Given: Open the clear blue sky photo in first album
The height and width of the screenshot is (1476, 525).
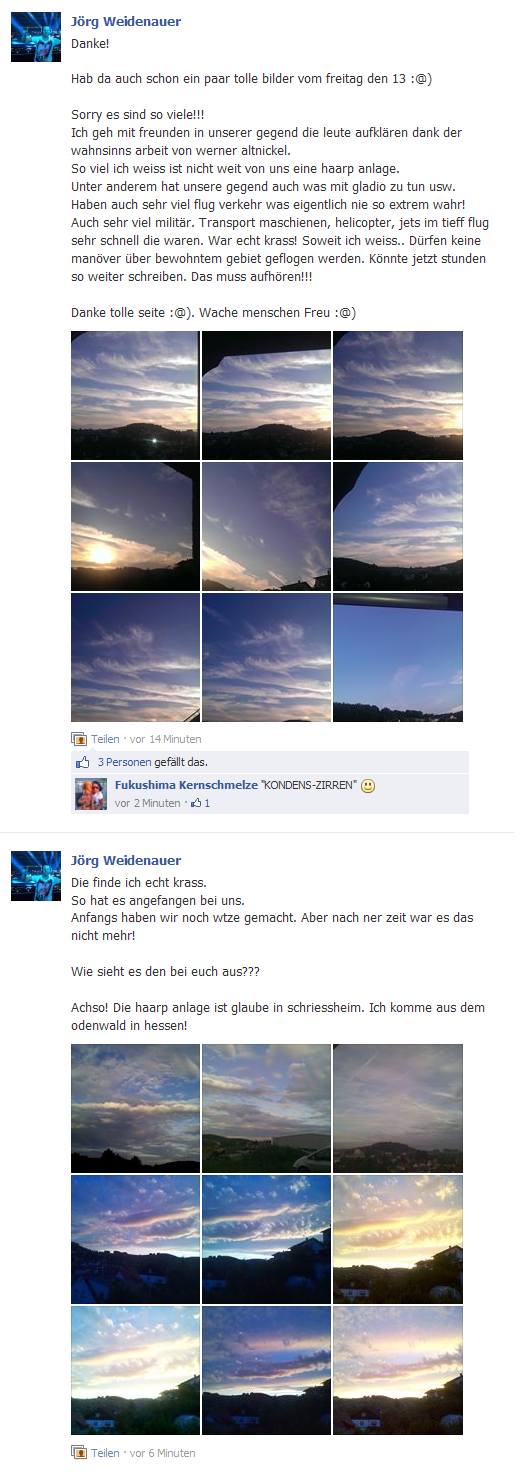Looking at the screenshot, I should (x=398, y=657).
